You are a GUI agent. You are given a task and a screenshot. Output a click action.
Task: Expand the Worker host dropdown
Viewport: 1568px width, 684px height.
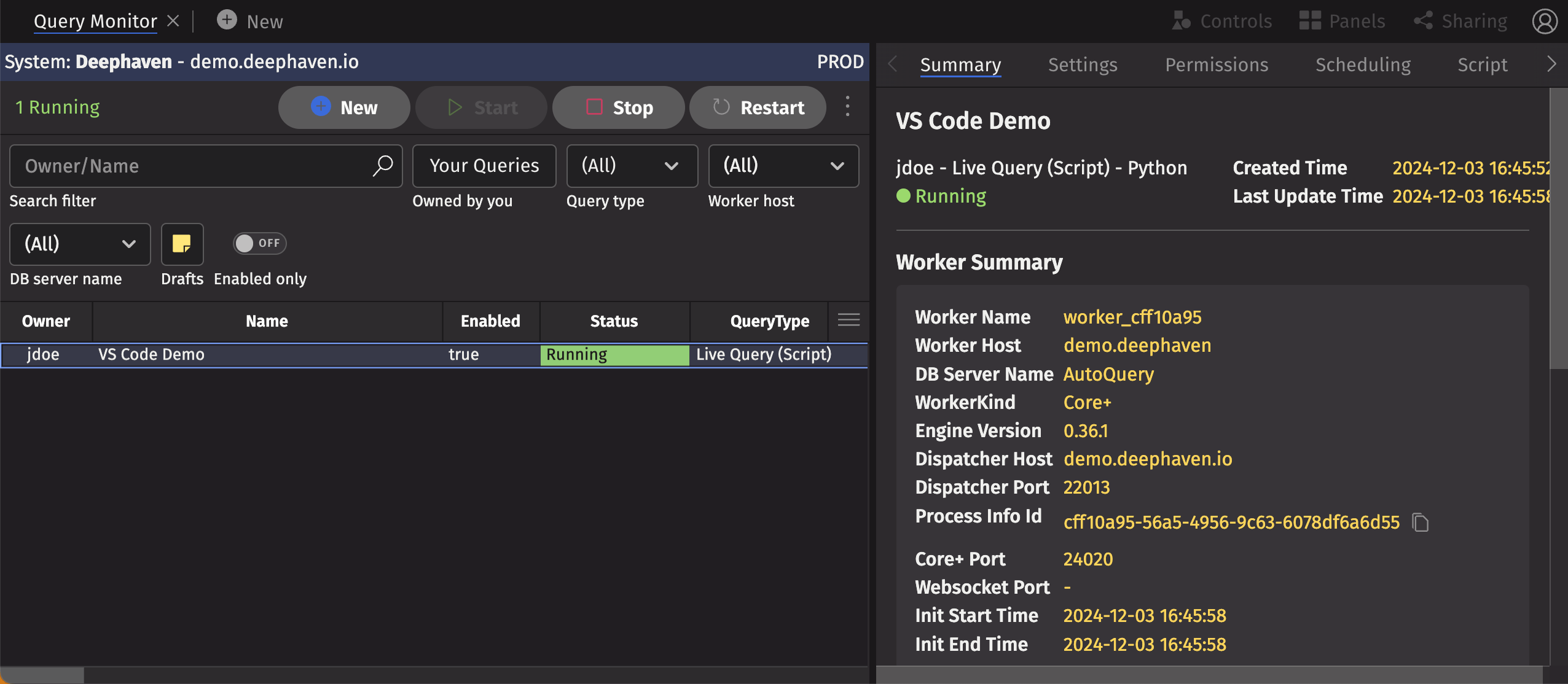[x=783, y=166]
